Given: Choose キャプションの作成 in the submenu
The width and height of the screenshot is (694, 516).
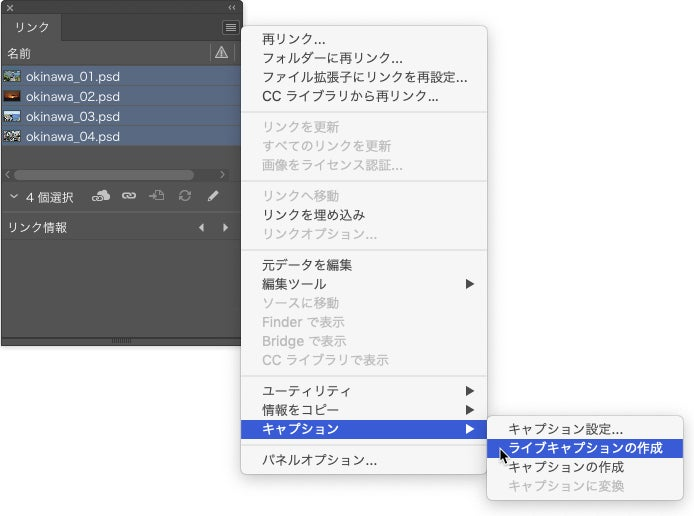Looking at the screenshot, I should (585, 467).
